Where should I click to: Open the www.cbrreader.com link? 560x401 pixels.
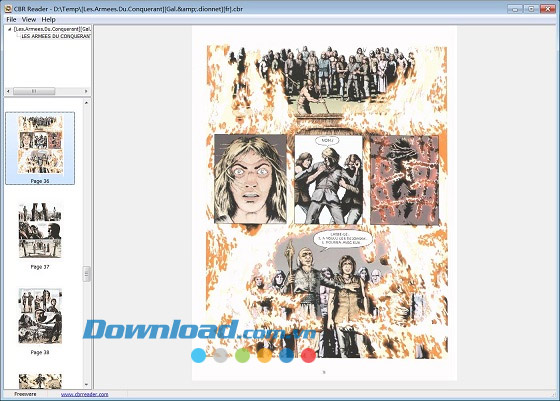84,394
